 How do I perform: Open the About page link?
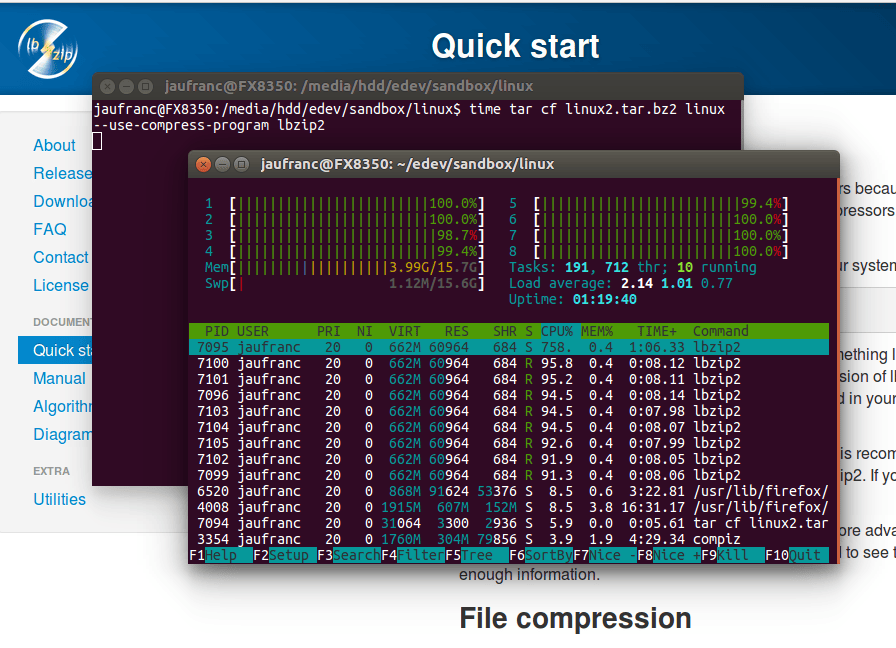pos(54,146)
